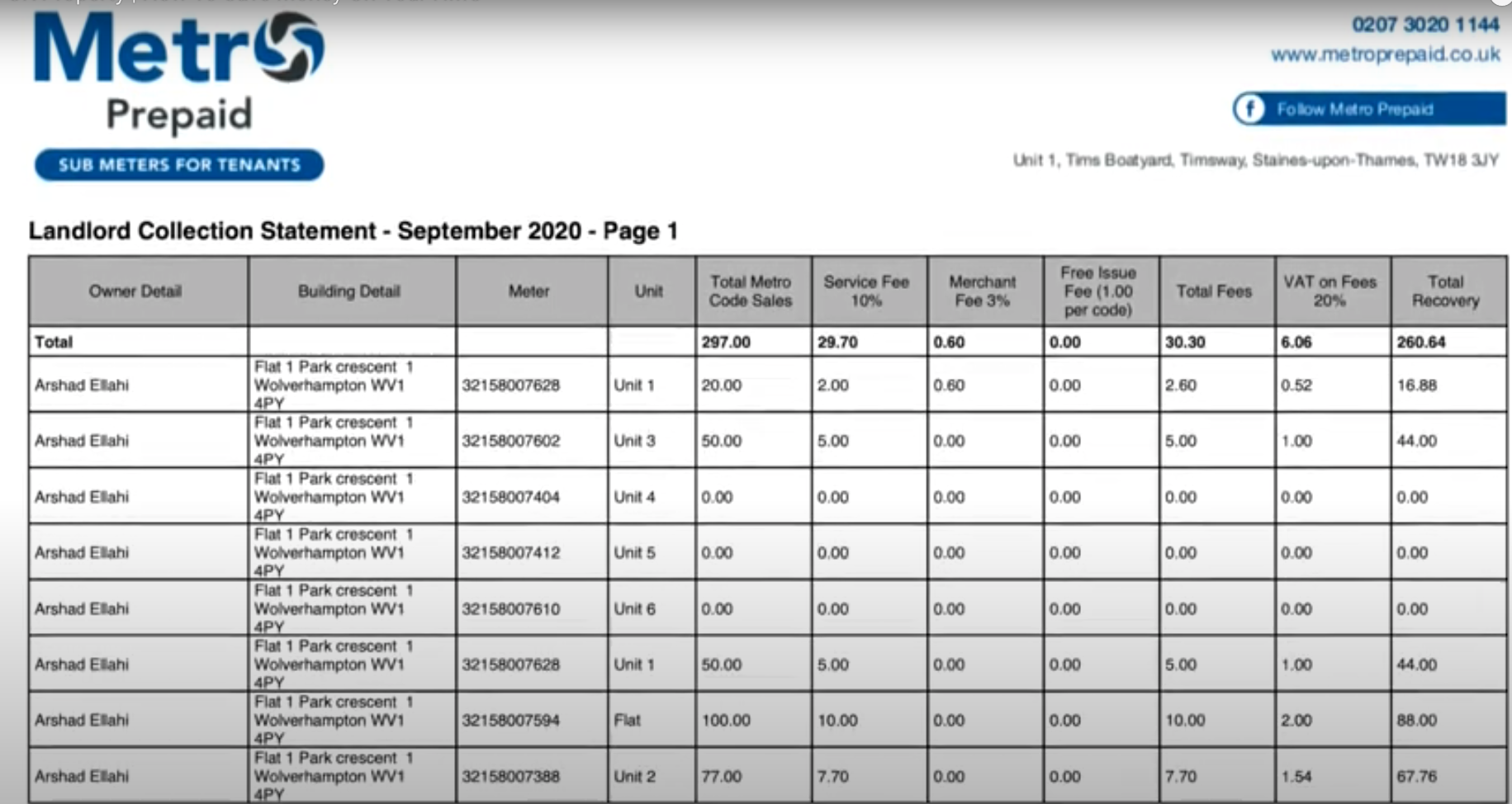Click Arshad Ellahi in Unit 2 row
Screen dimensions: 1512x804
(82, 776)
